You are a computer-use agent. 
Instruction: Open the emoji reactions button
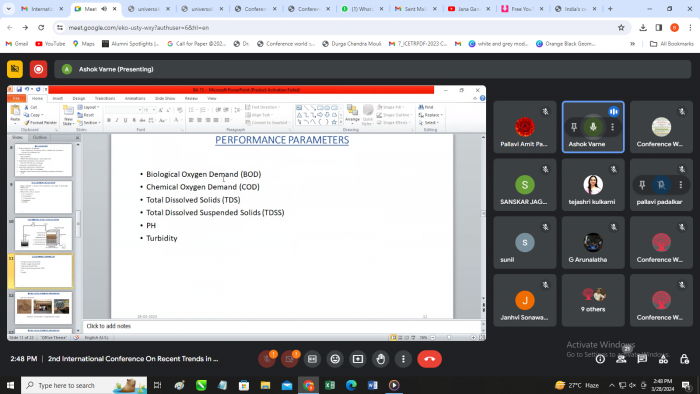pyautogui.click(x=335, y=359)
